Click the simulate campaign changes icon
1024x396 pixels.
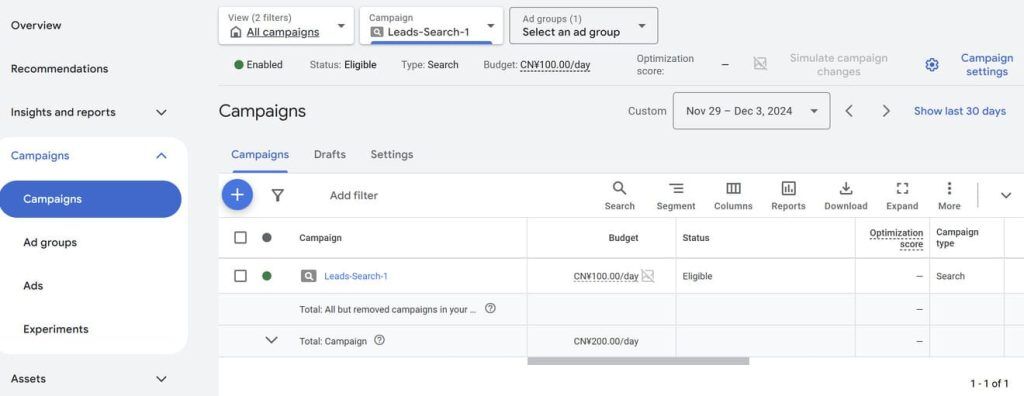point(760,63)
